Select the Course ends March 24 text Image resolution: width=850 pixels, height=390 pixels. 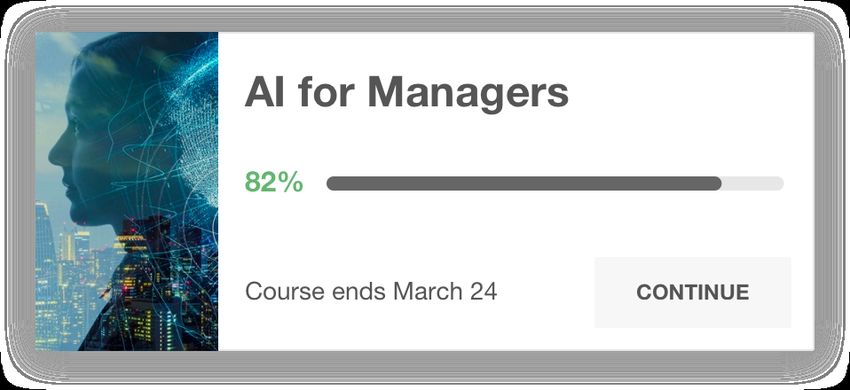(x=371, y=292)
